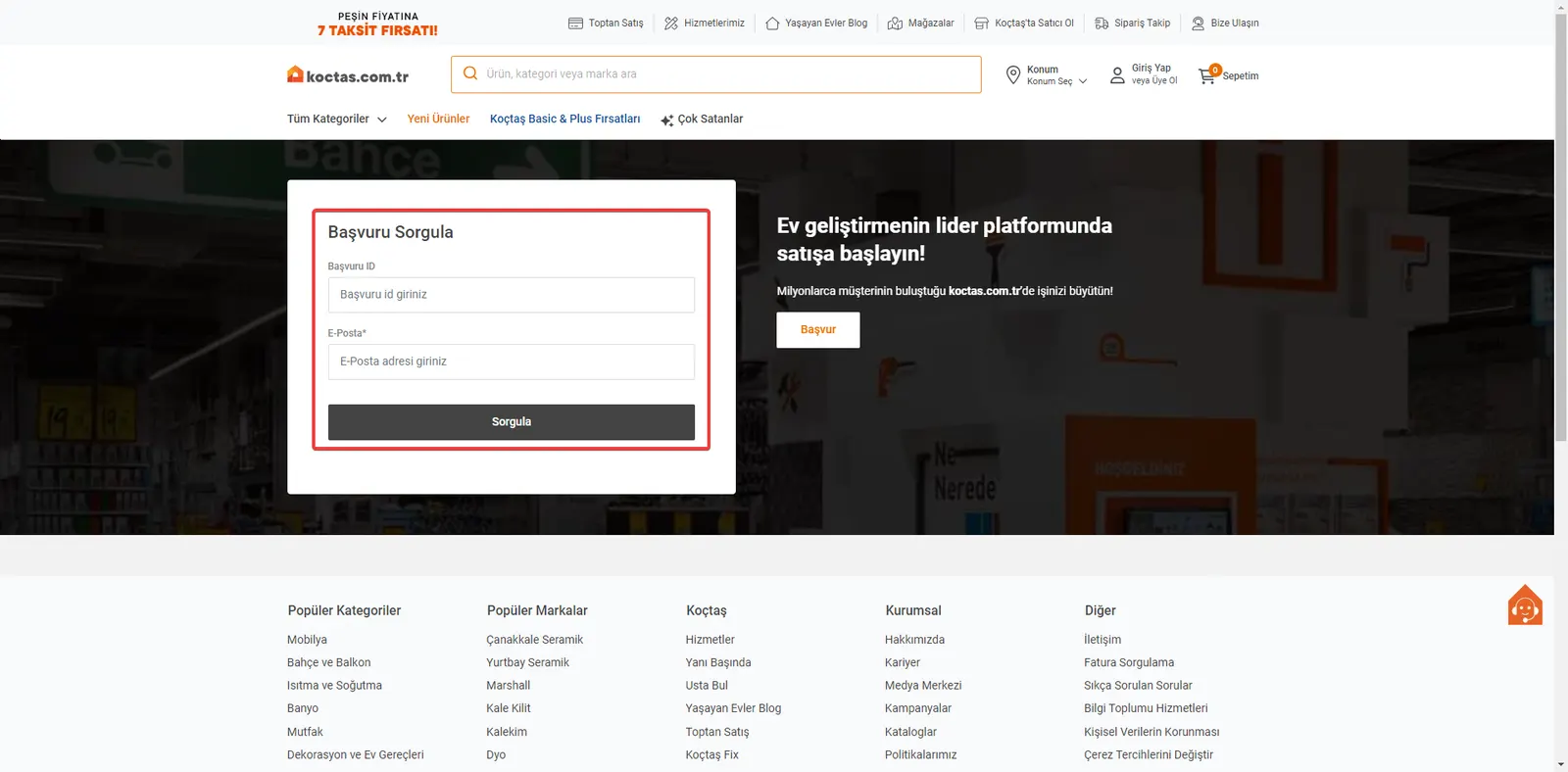This screenshot has width=1568, height=772.
Task: Click the Giriş Yap user icon
Action: pyautogui.click(x=1117, y=74)
